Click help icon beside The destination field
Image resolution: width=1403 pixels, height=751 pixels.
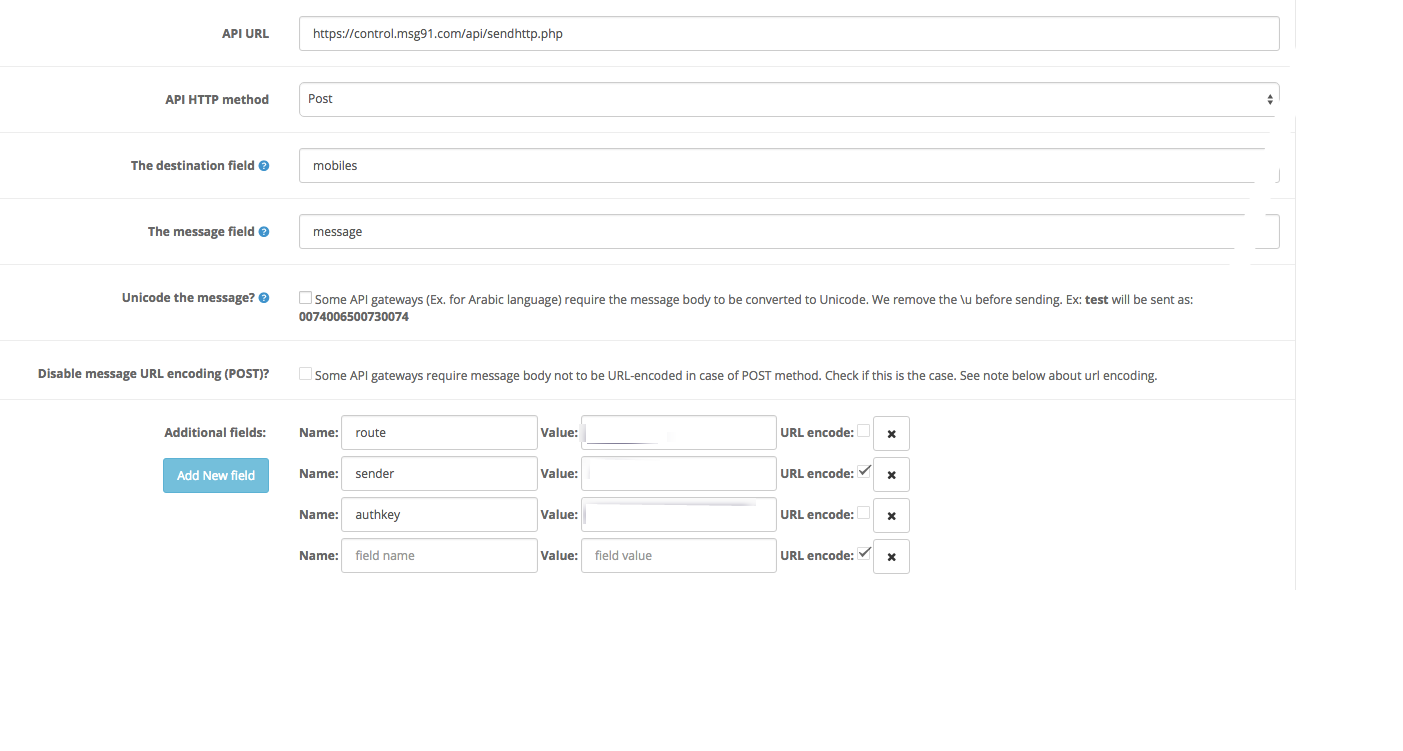264,166
